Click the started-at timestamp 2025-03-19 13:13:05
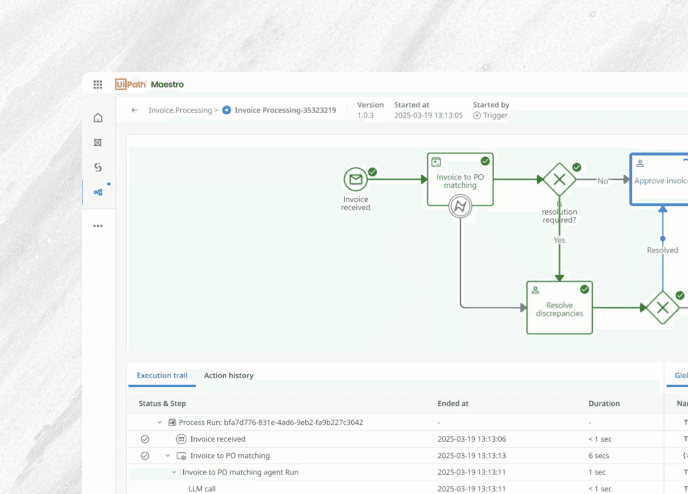 (x=428, y=115)
